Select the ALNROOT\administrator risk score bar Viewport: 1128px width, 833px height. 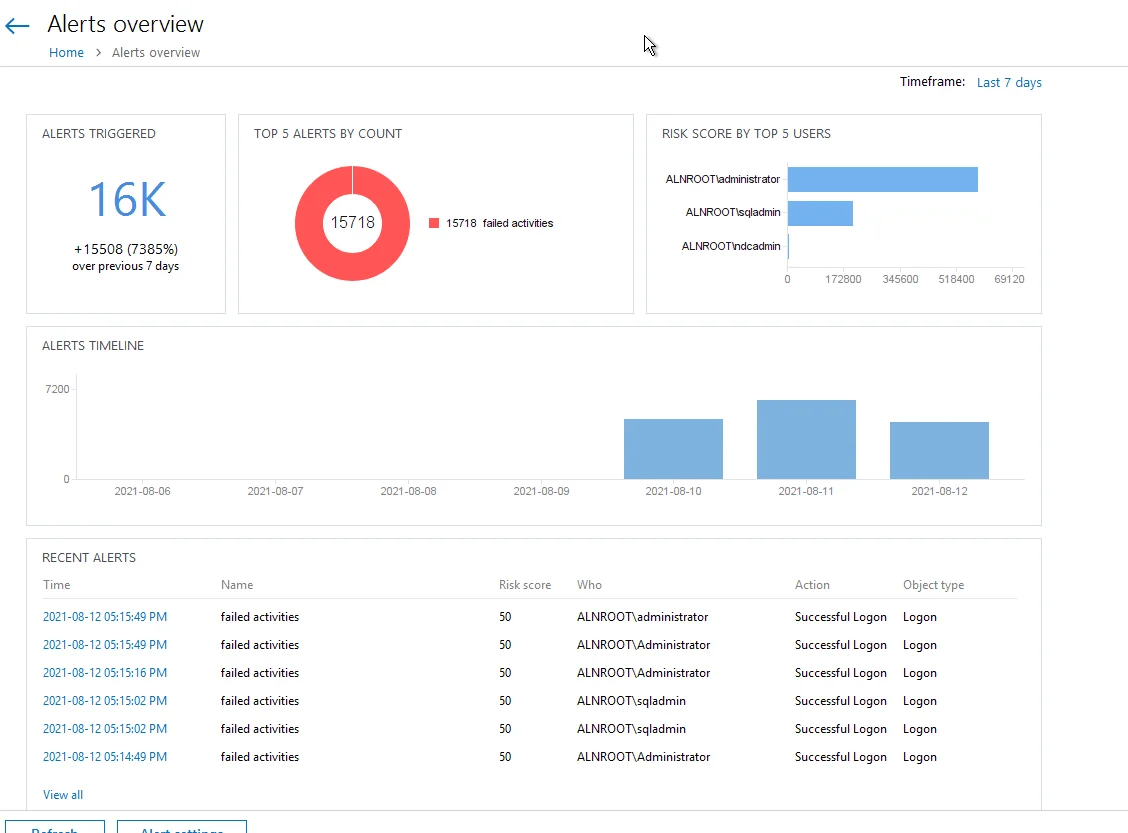click(883, 179)
